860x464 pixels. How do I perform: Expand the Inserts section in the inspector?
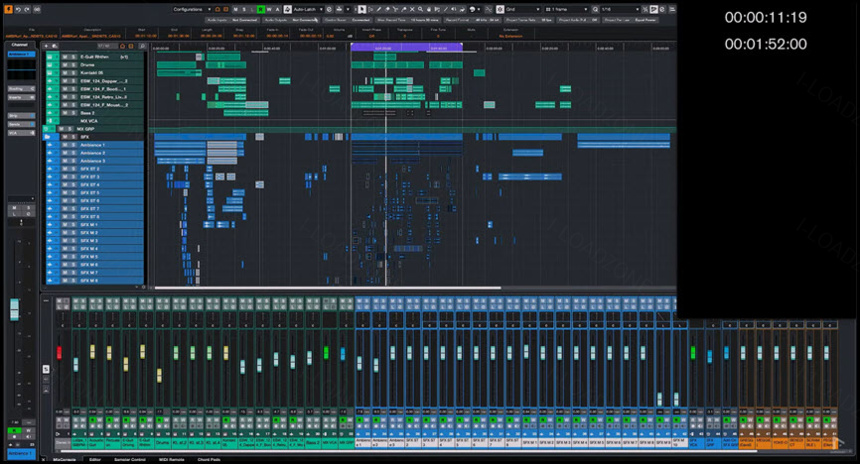[21, 97]
